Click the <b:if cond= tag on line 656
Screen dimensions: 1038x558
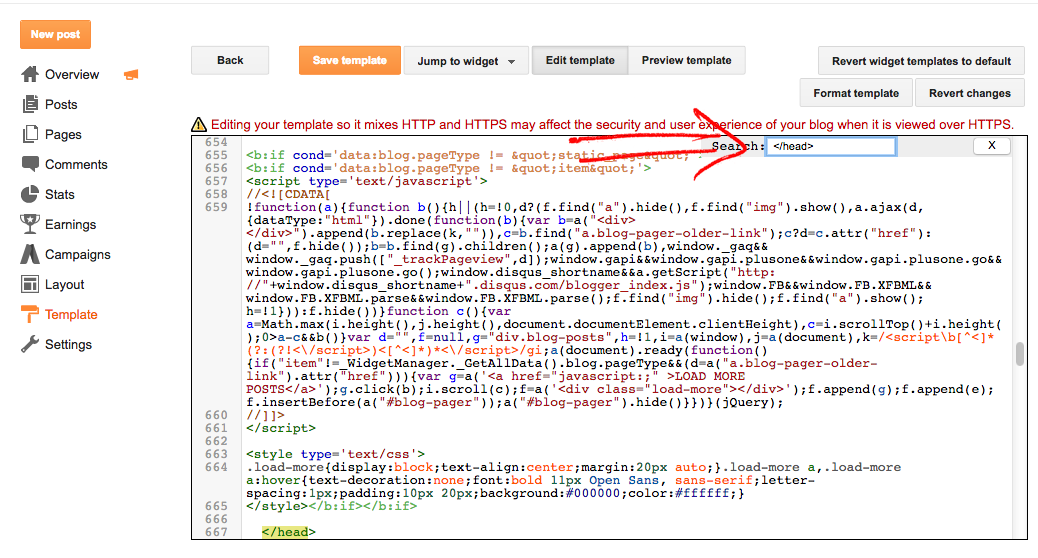click(x=448, y=168)
